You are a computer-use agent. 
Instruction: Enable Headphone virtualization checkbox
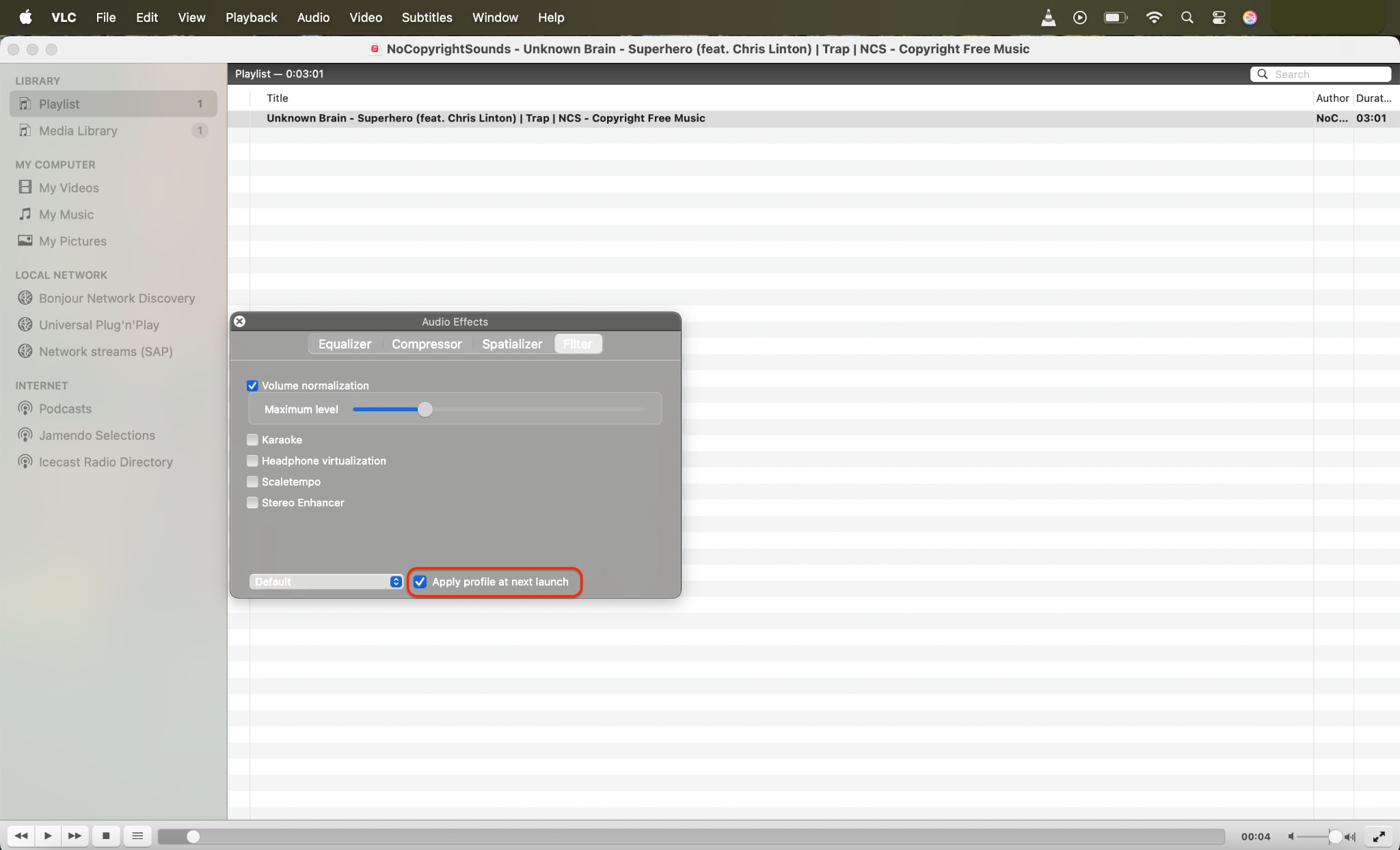coord(252,461)
